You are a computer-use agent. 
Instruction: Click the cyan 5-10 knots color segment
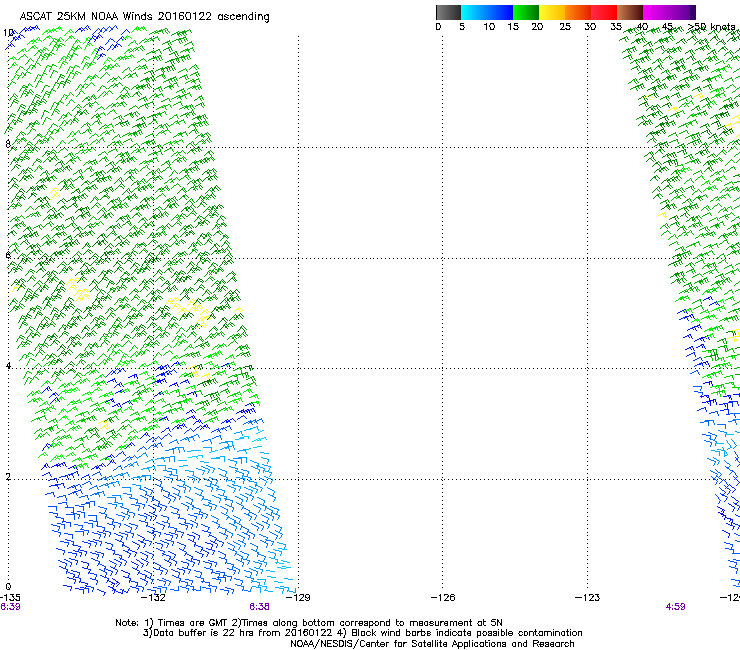coord(474,12)
